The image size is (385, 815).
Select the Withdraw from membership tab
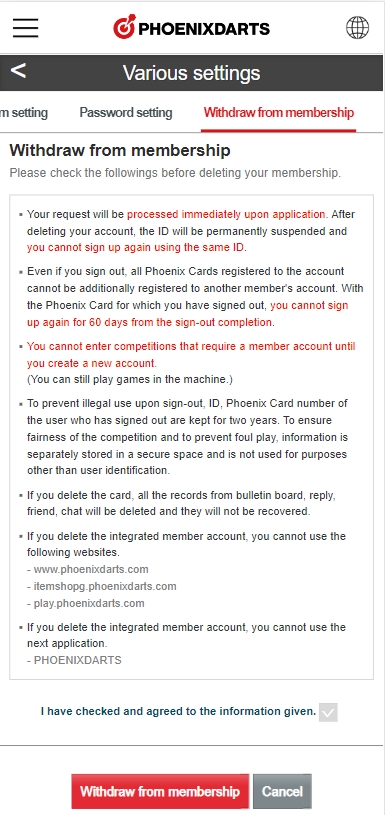[278, 112]
